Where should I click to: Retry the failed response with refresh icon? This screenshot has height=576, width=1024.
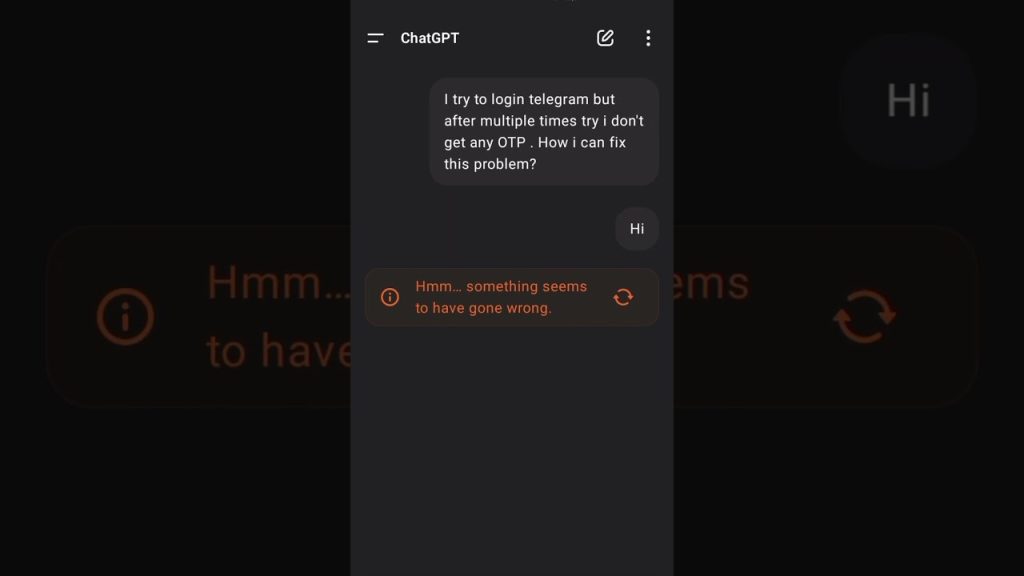click(623, 297)
